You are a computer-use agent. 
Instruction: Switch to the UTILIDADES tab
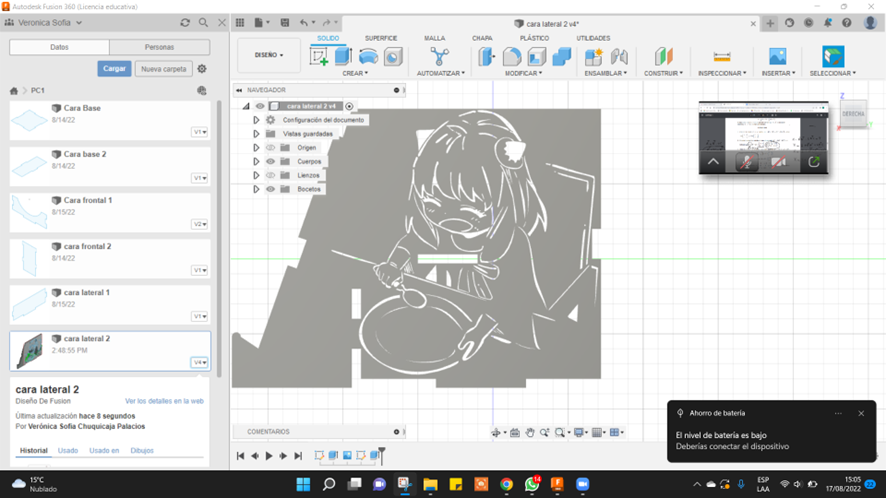[593, 38]
